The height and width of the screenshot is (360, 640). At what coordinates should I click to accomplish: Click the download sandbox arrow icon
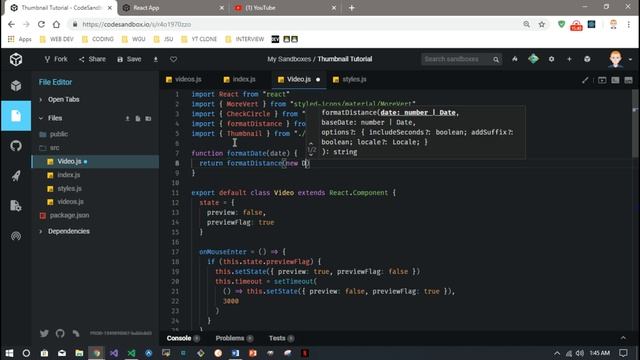click(x=156, y=60)
